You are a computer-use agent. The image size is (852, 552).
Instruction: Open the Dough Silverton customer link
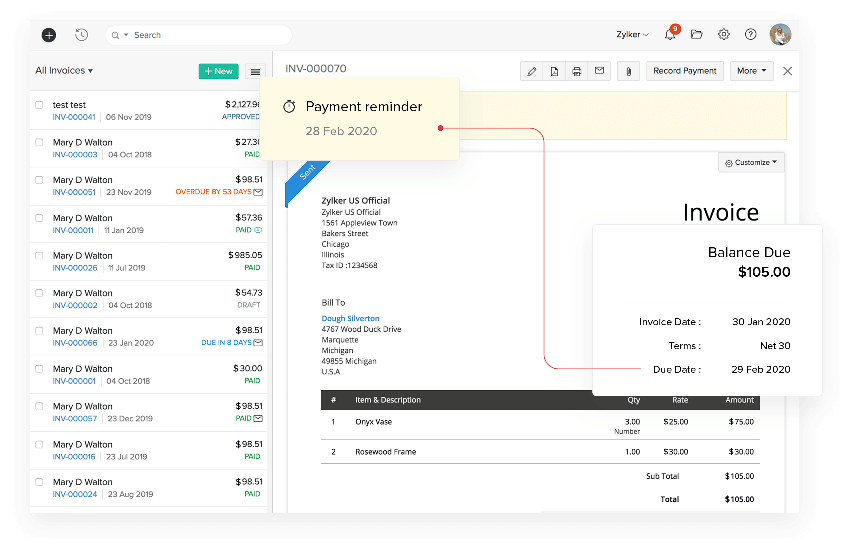coord(350,319)
